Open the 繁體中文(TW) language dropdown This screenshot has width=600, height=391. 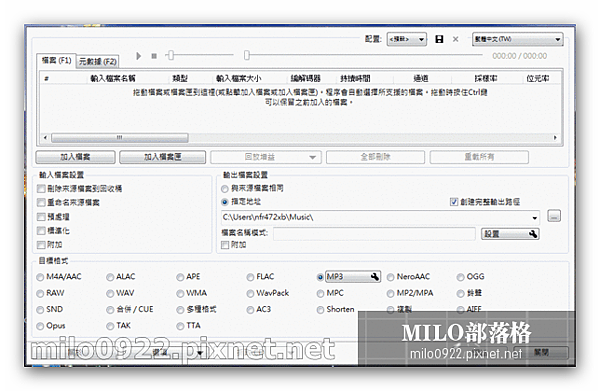(517, 39)
